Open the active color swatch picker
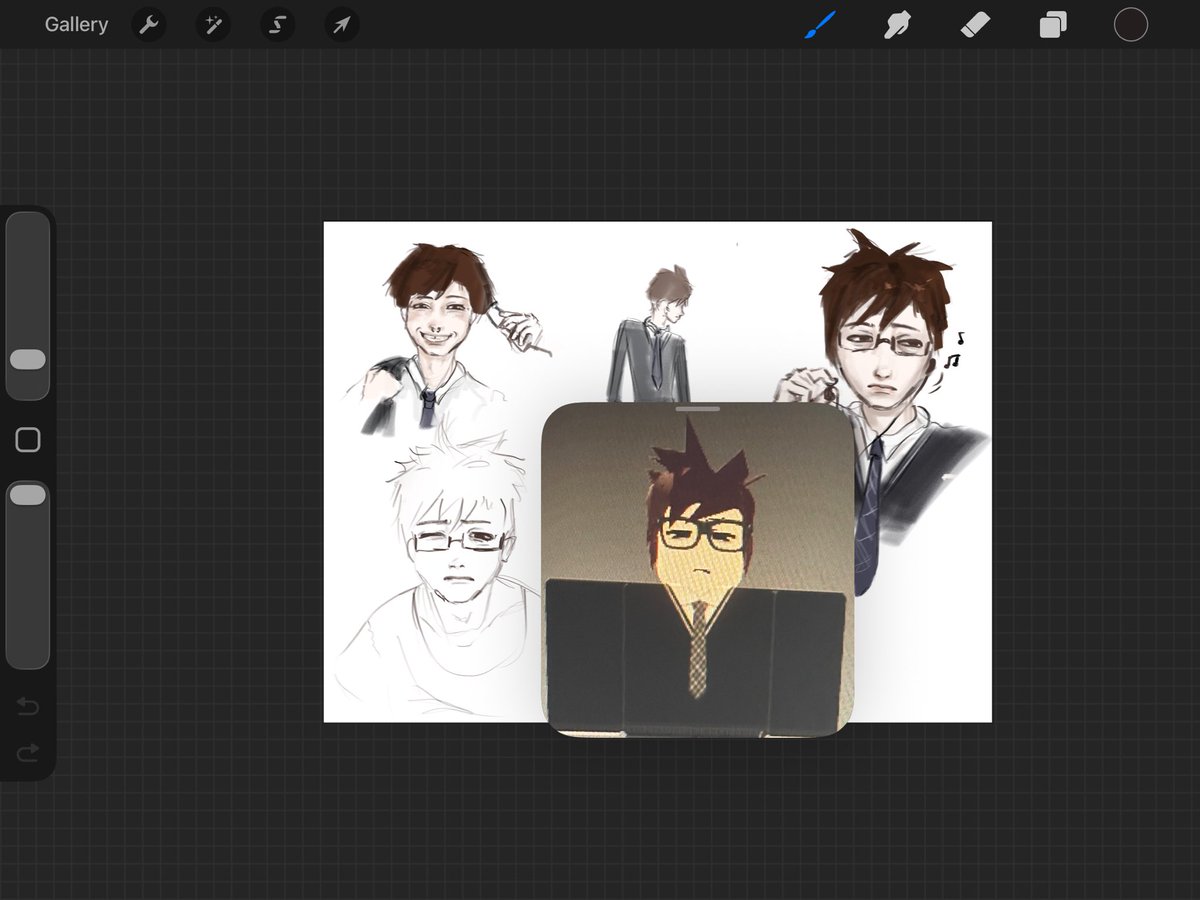Viewport: 1200px width, 900px height. [x=1131, y=25]
